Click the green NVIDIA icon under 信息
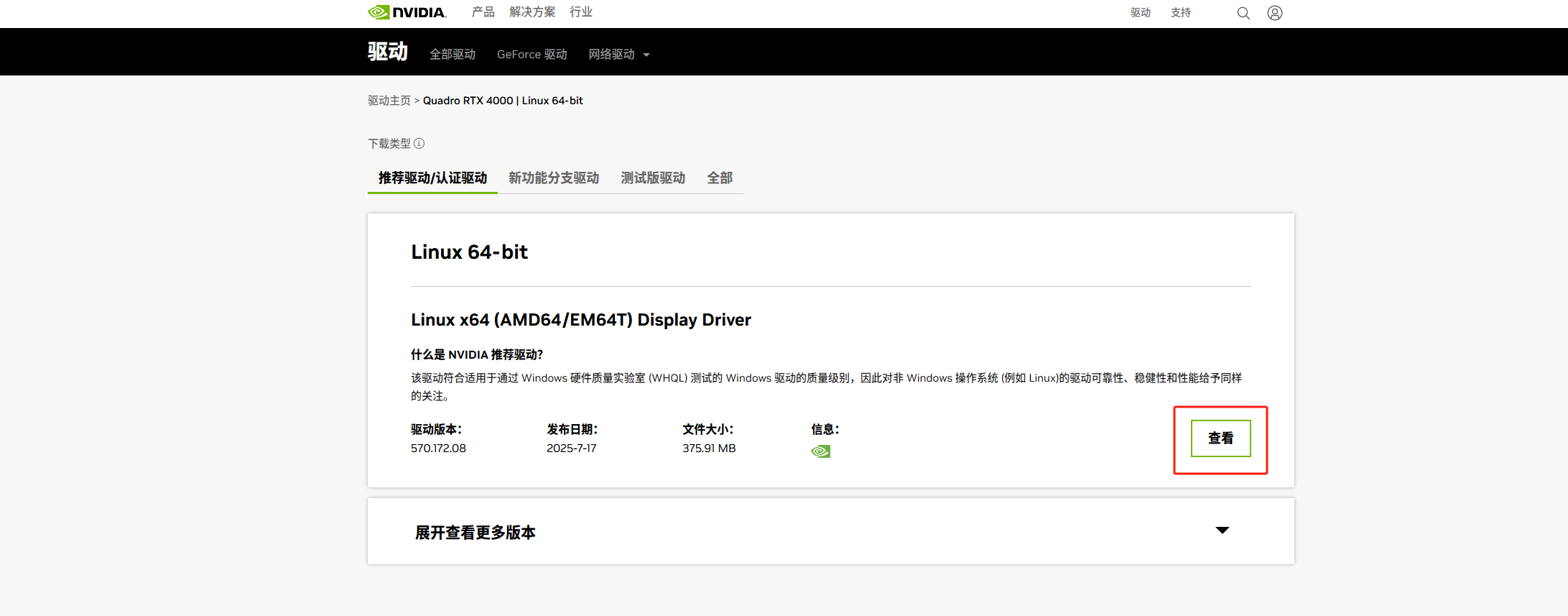Screen dimensions: 1568x616 point(821,451)
